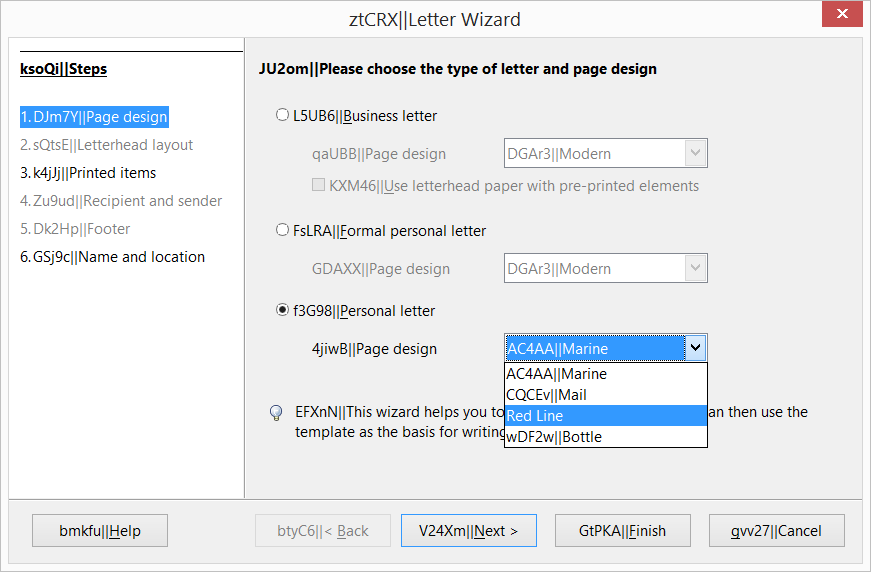Open Business letter Page design dropdown
The image size is (871, 572).
[696, 154]
